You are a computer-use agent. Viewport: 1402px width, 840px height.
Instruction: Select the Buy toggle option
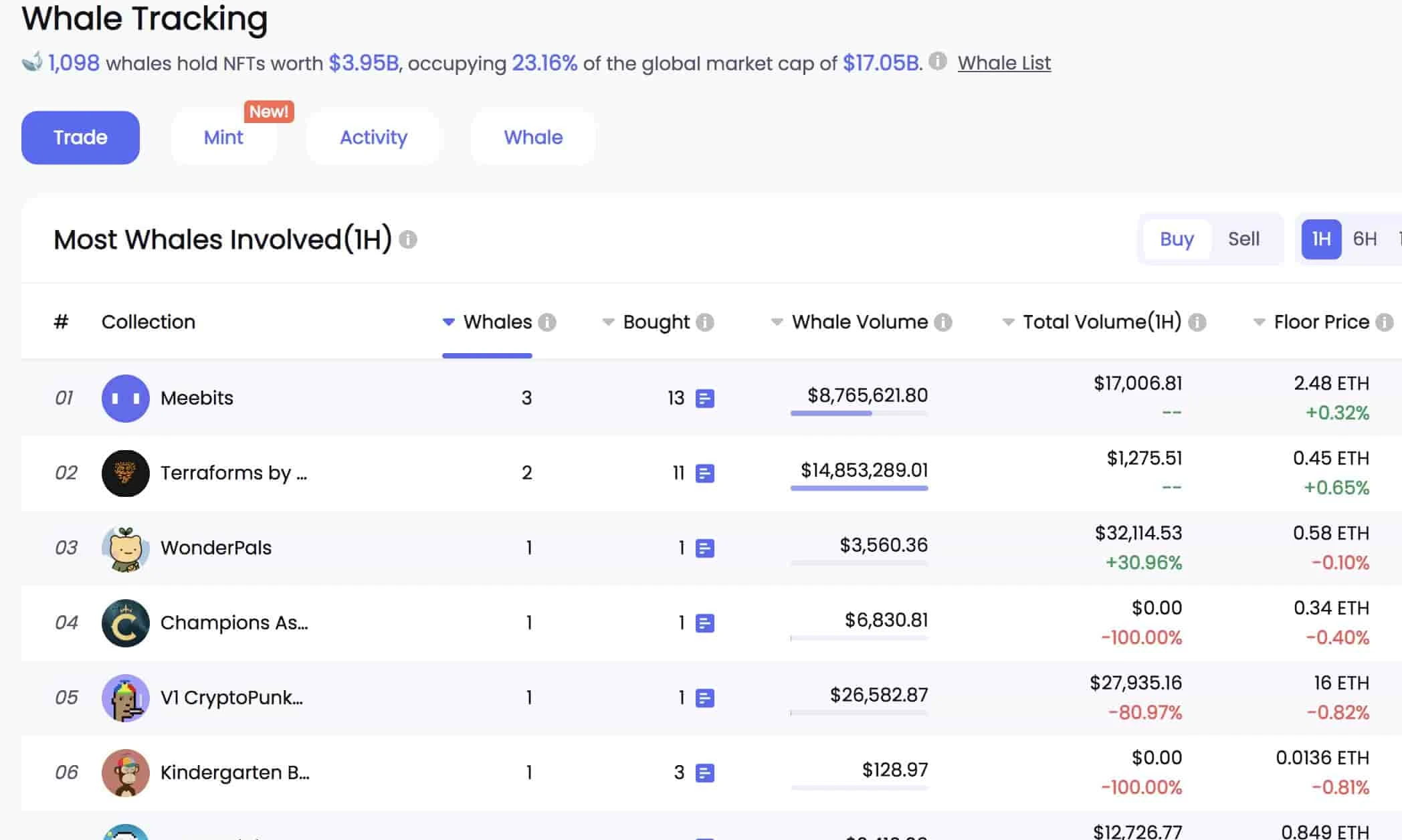(x=1177, y=239)
